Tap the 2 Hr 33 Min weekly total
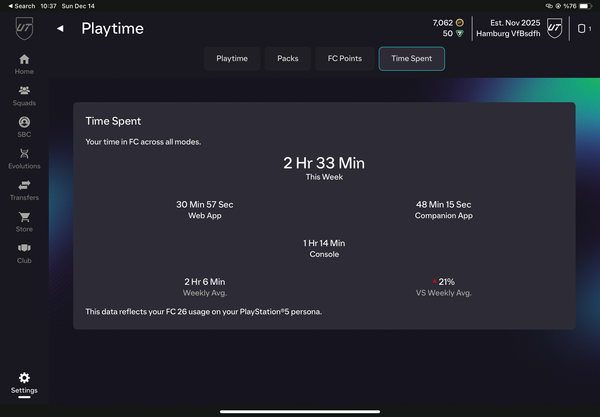The image size is (600, 417). [322, 163]
